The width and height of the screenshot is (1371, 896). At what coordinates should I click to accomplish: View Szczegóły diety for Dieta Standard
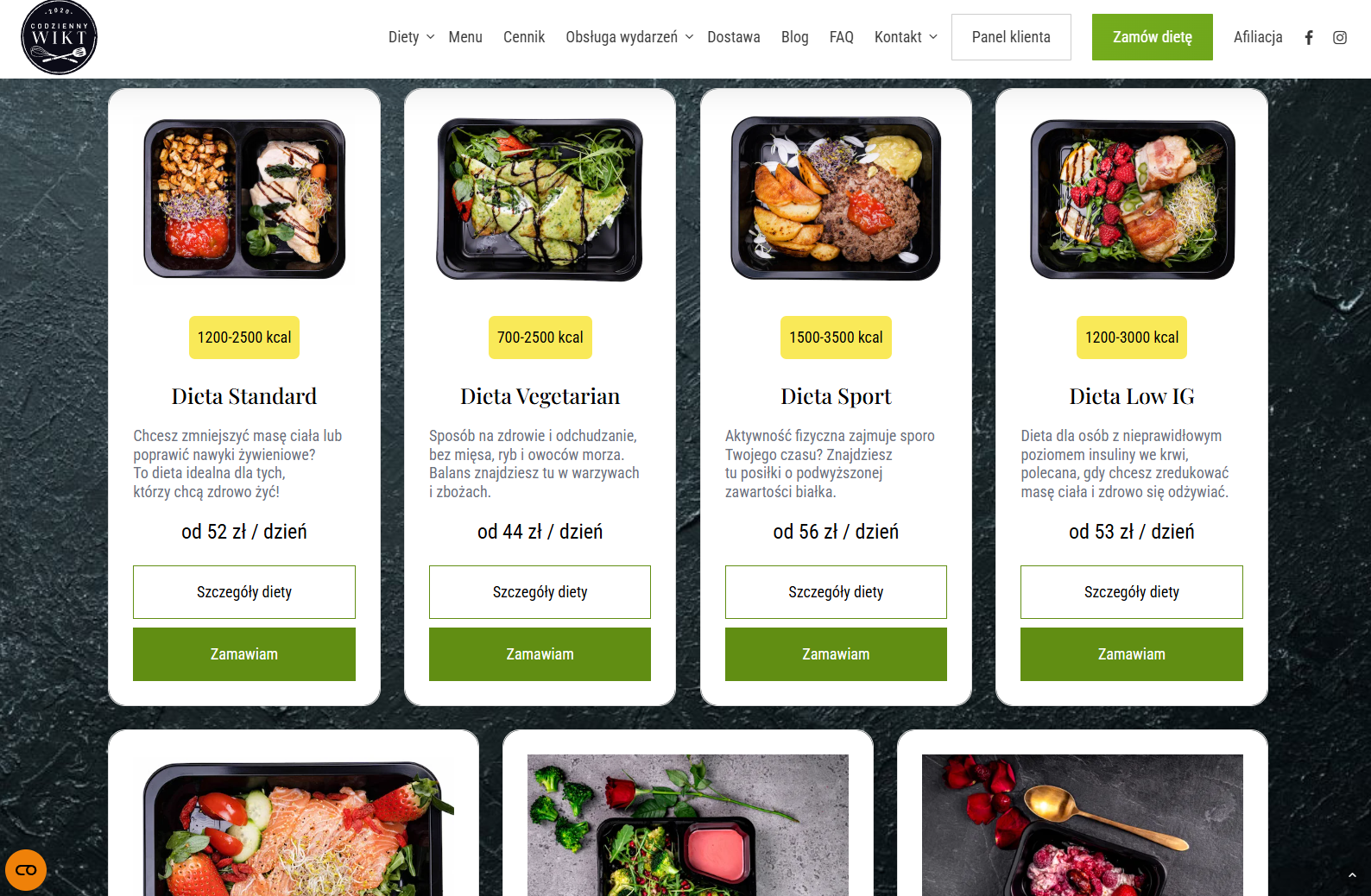(244, 592)
